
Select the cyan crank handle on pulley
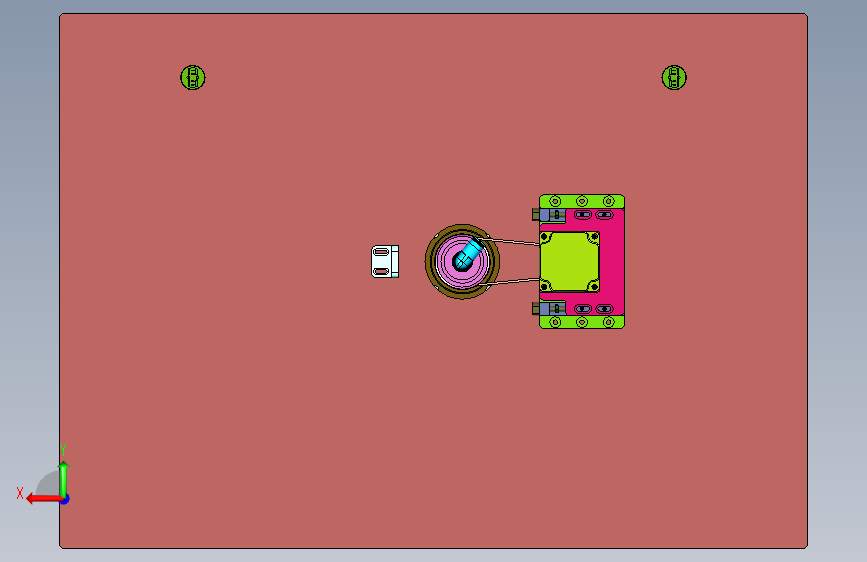[x=469, y=253]
